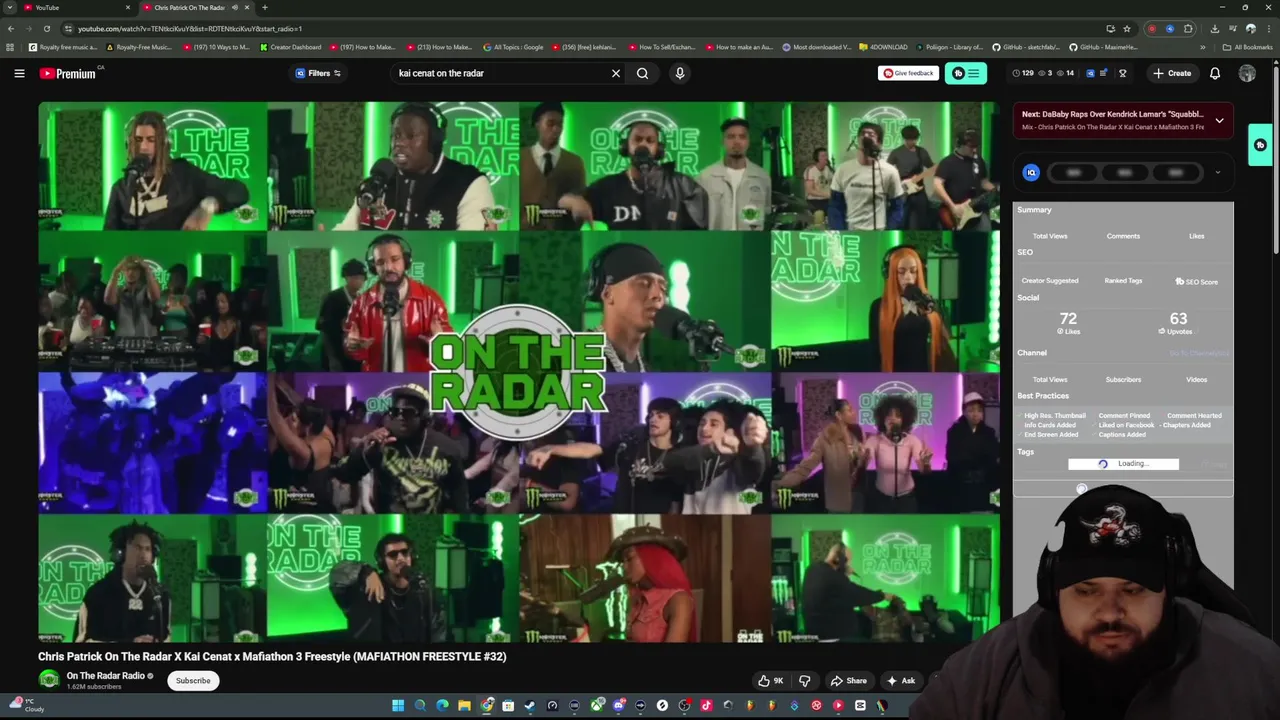The height and width of the screenshot is (720, 1280).
Task: Click the Ask button below the video
Action: [x=901, y=681]
